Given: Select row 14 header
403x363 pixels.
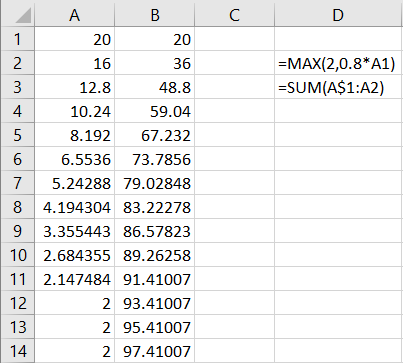Looking at the screenshot, I should (x=17, y=351).
